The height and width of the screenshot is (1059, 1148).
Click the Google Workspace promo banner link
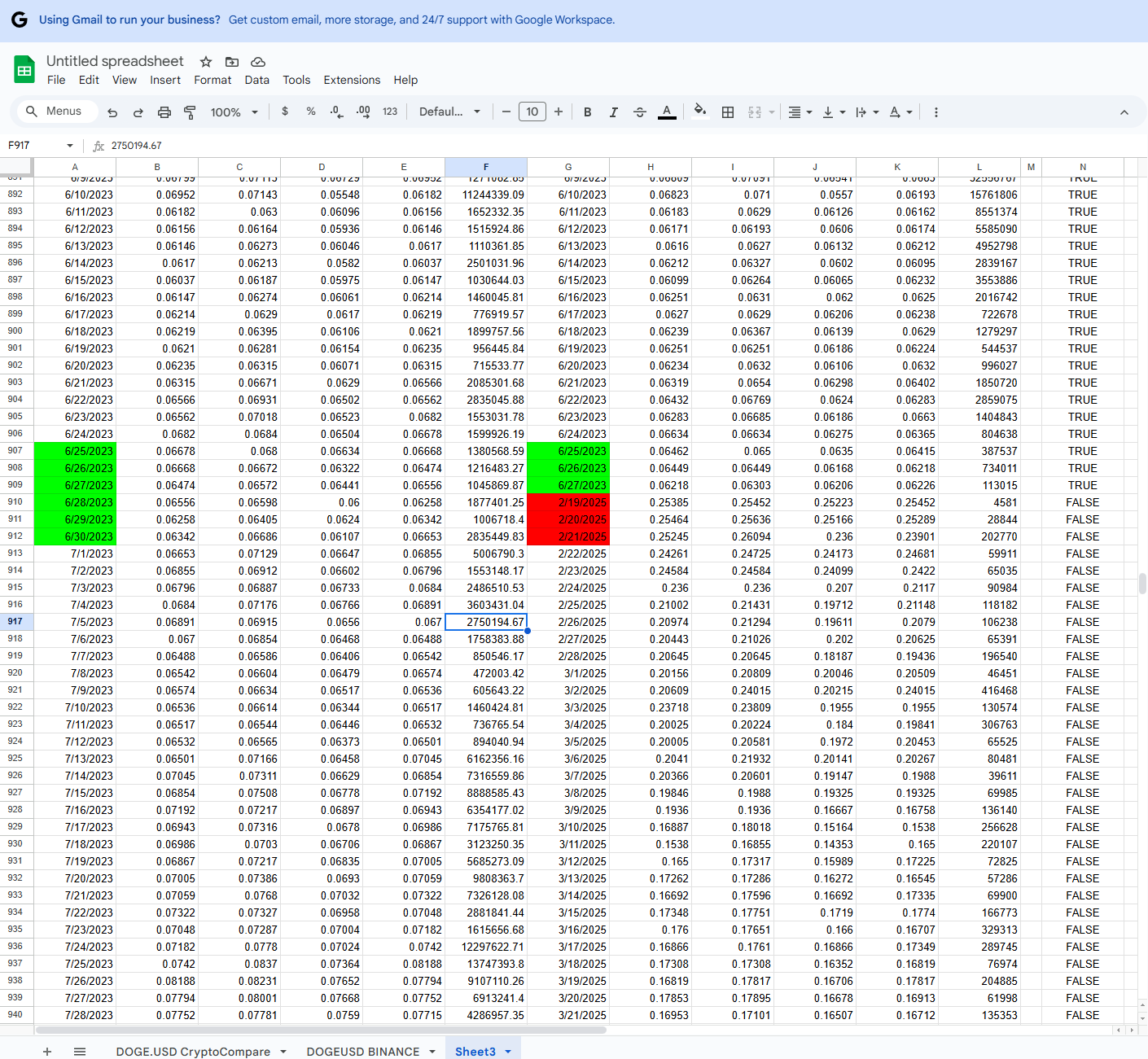[x=421, y=20]
